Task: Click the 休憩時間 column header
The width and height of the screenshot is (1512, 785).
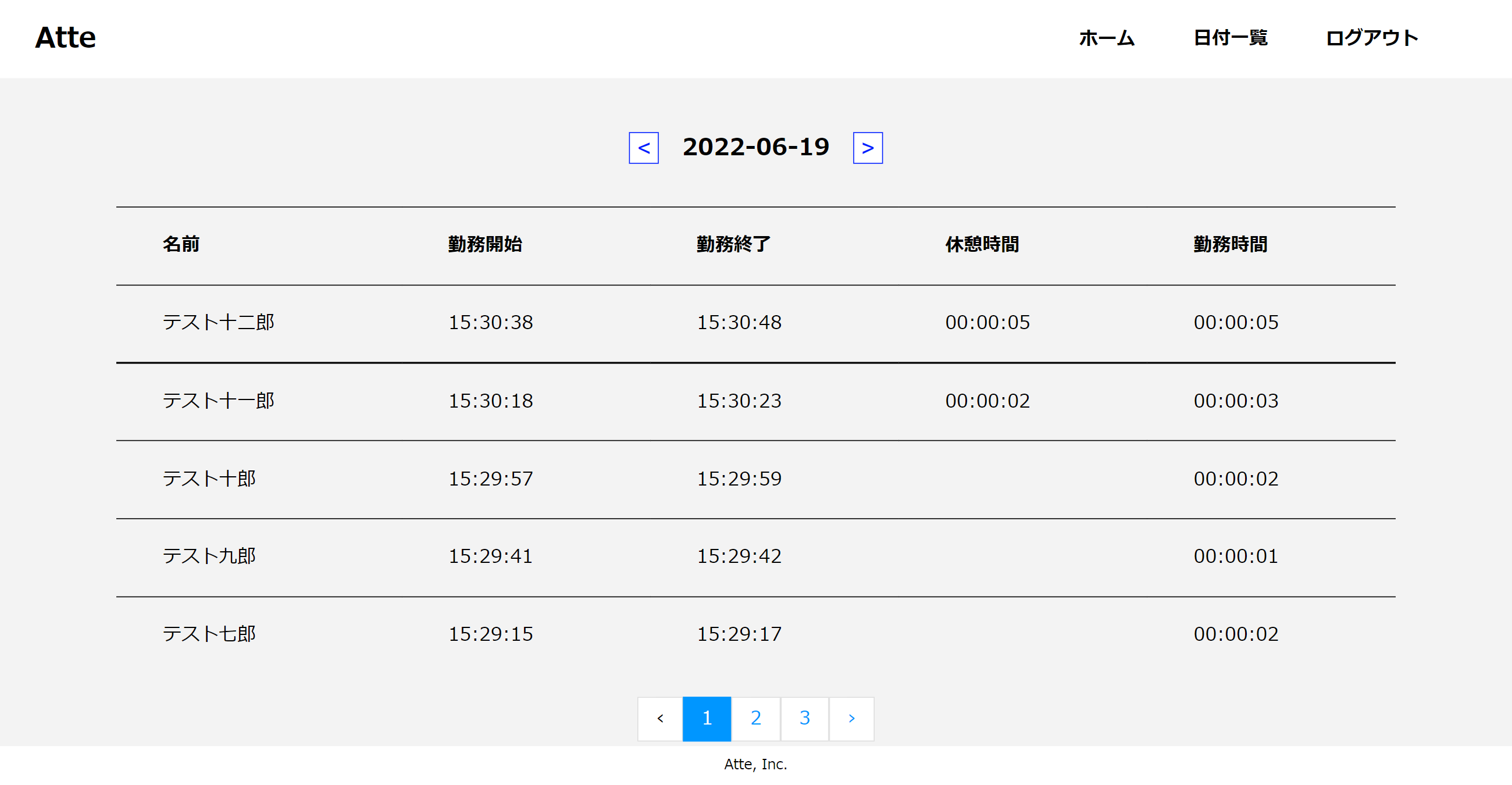Action: point(982,245)
